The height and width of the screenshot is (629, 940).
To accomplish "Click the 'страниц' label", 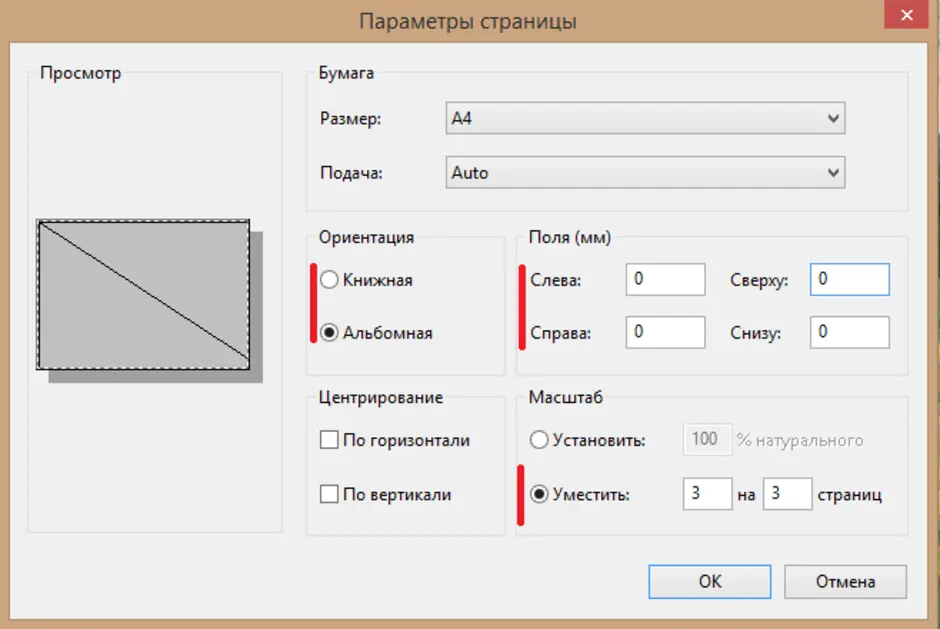I will 849,495.
